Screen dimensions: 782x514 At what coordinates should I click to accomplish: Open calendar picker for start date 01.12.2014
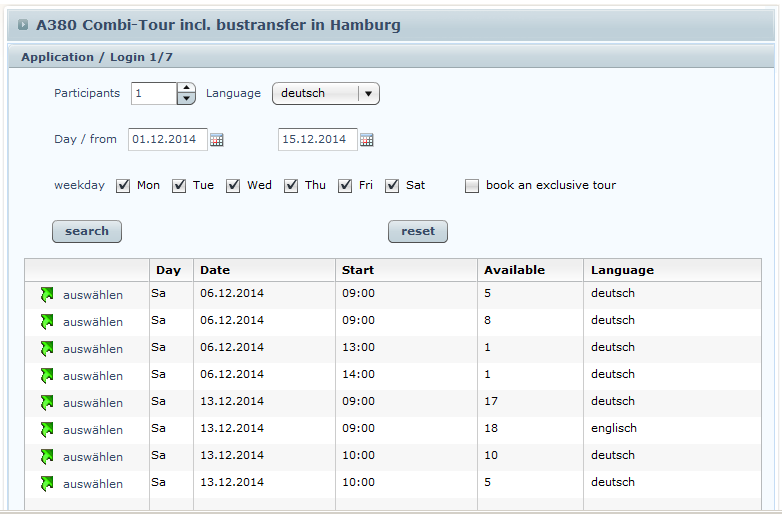[x=217, y=140]
